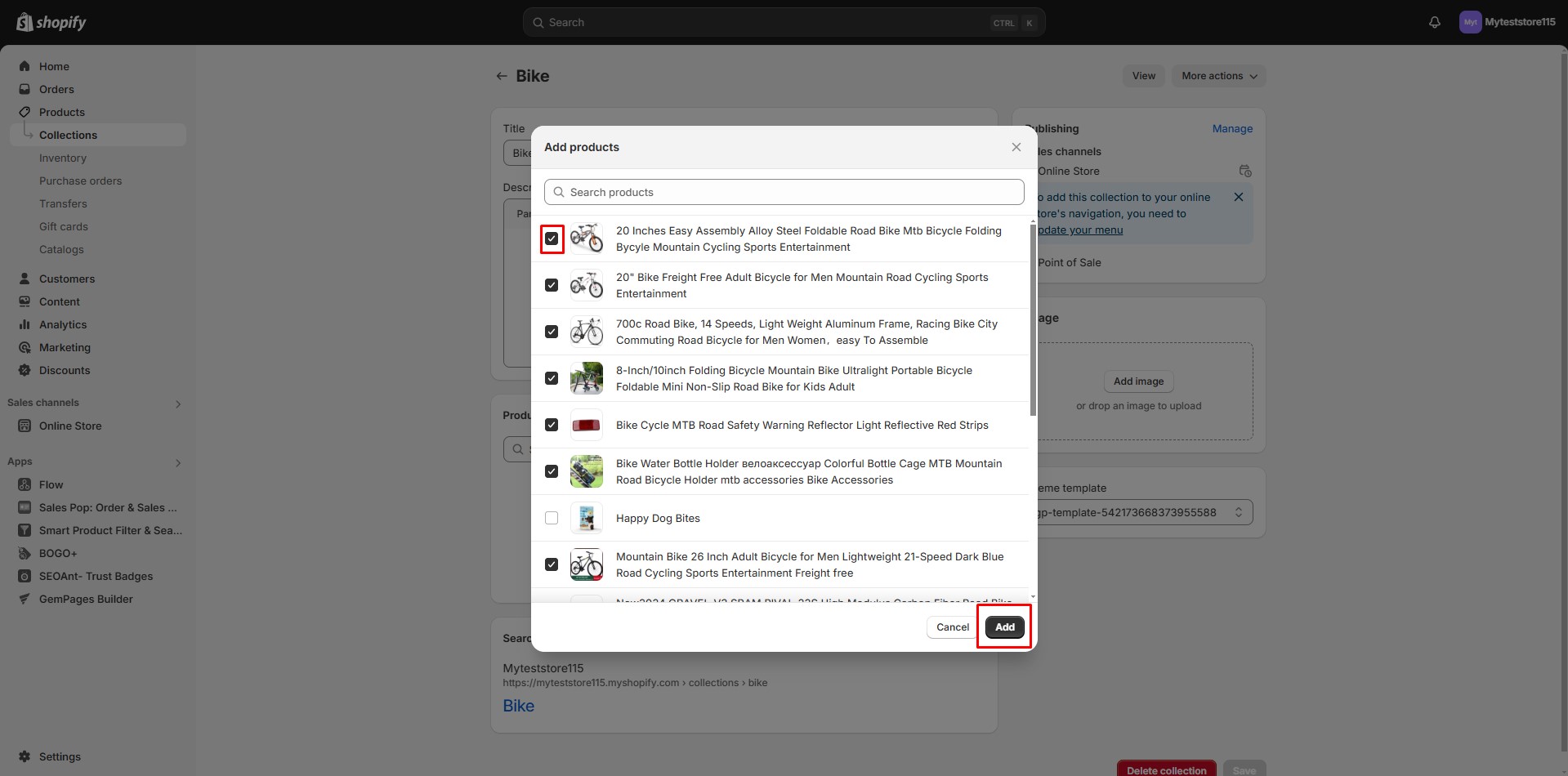The width and height of the screenshot is (1568, 776).
Task: Click the Shopify logo
Action: tap(51, 22)
